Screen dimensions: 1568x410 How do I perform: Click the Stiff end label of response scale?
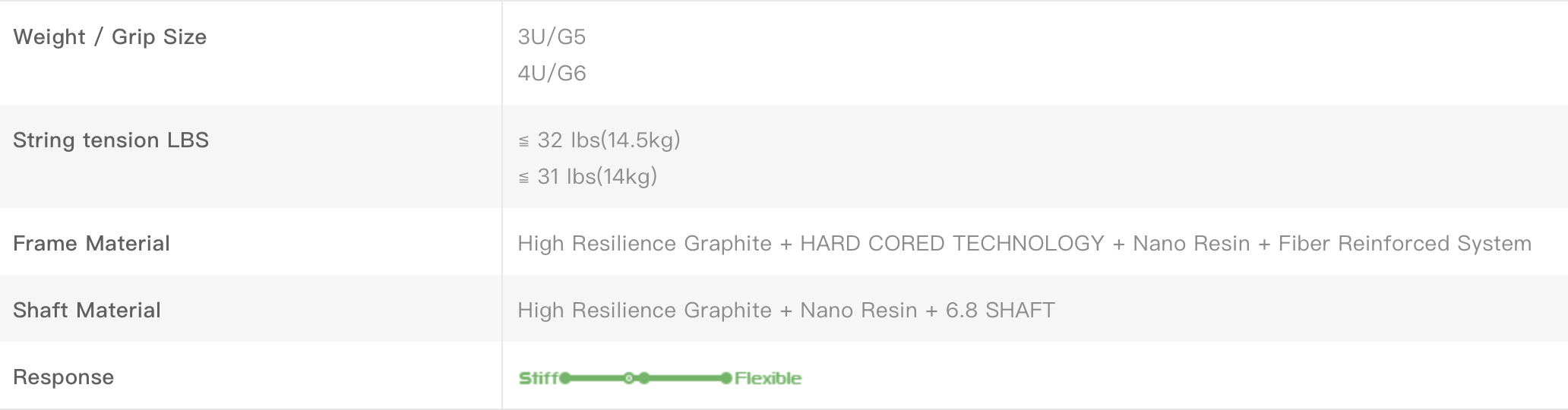pyautogui.click(x=539, y=378)
